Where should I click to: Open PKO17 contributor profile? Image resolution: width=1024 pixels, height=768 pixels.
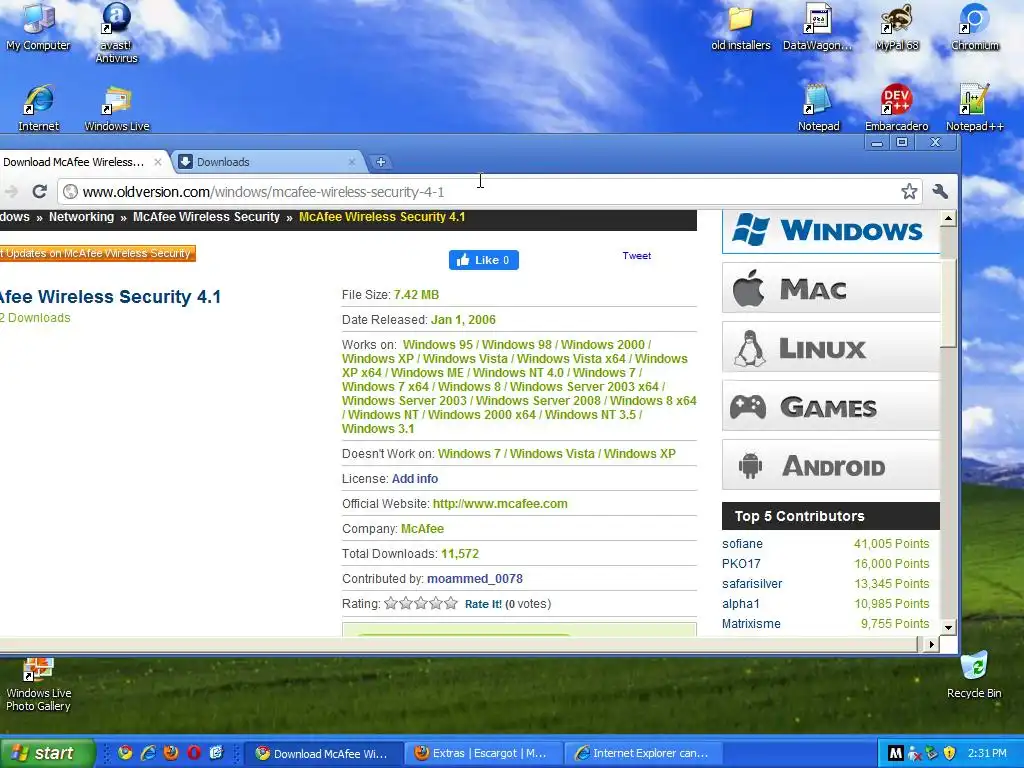[x=741, y=564]
